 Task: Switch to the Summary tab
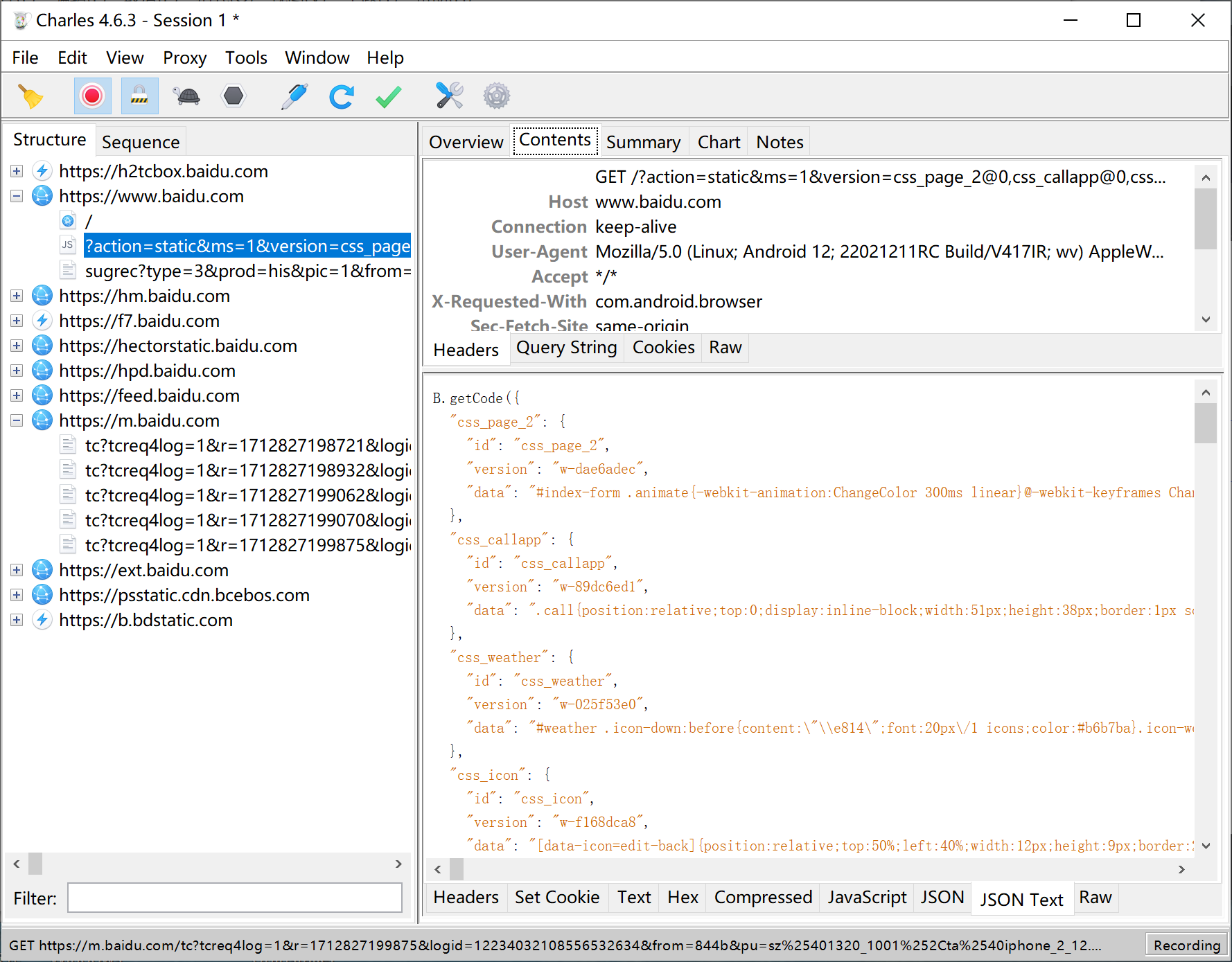[644, 142]
